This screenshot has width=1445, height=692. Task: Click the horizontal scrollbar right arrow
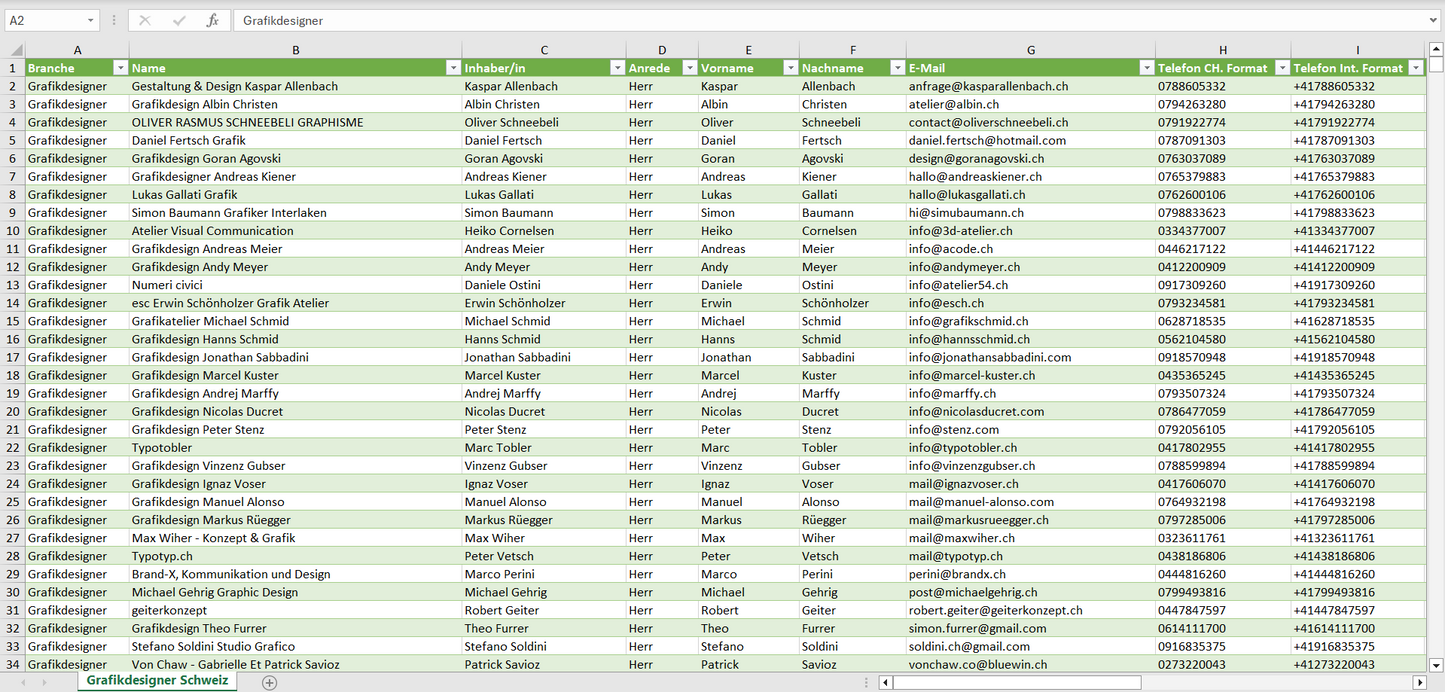tap(1419, 682)
